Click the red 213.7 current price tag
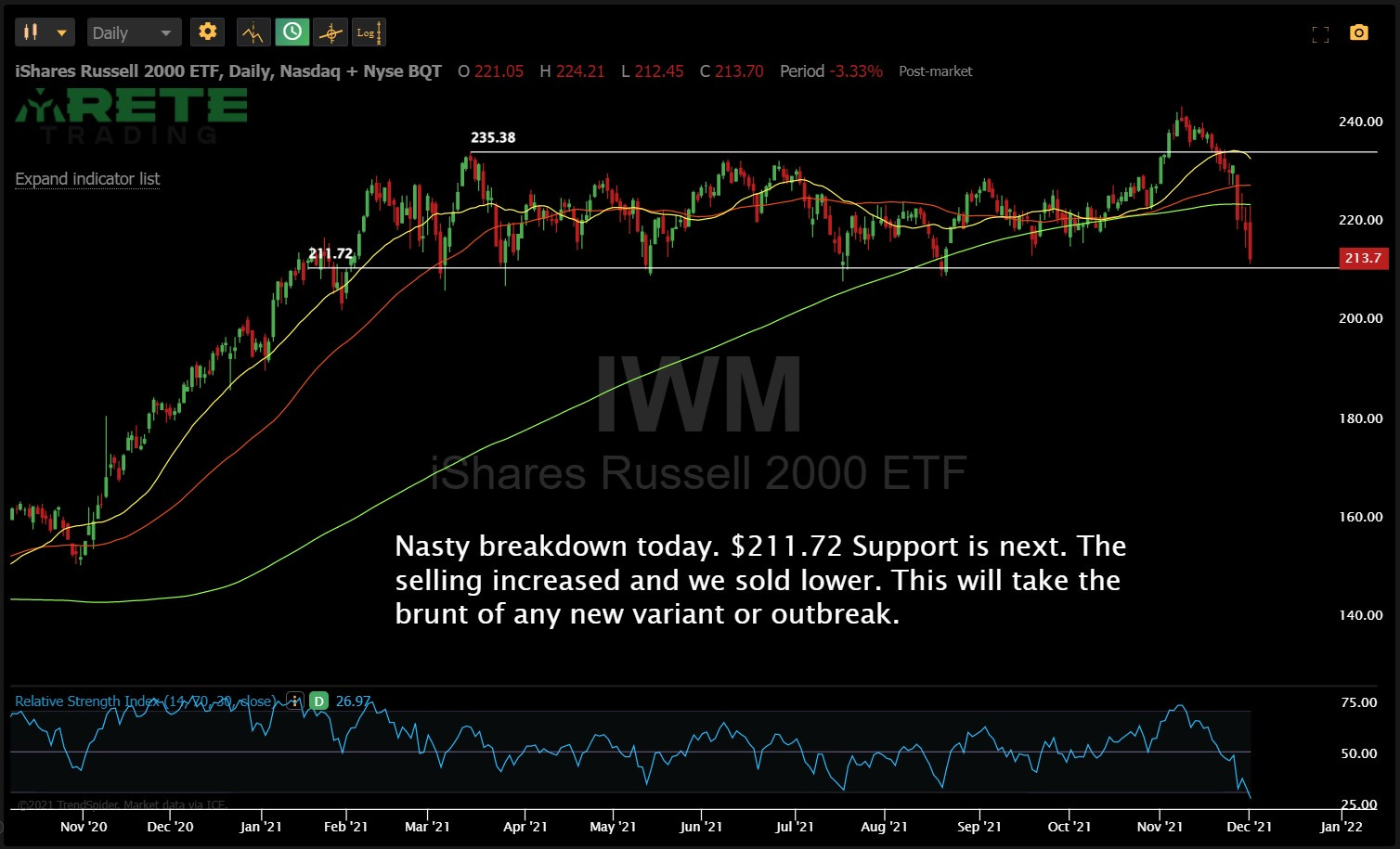The width and height of the screenshot is (1400, 849). point(1363,258)
